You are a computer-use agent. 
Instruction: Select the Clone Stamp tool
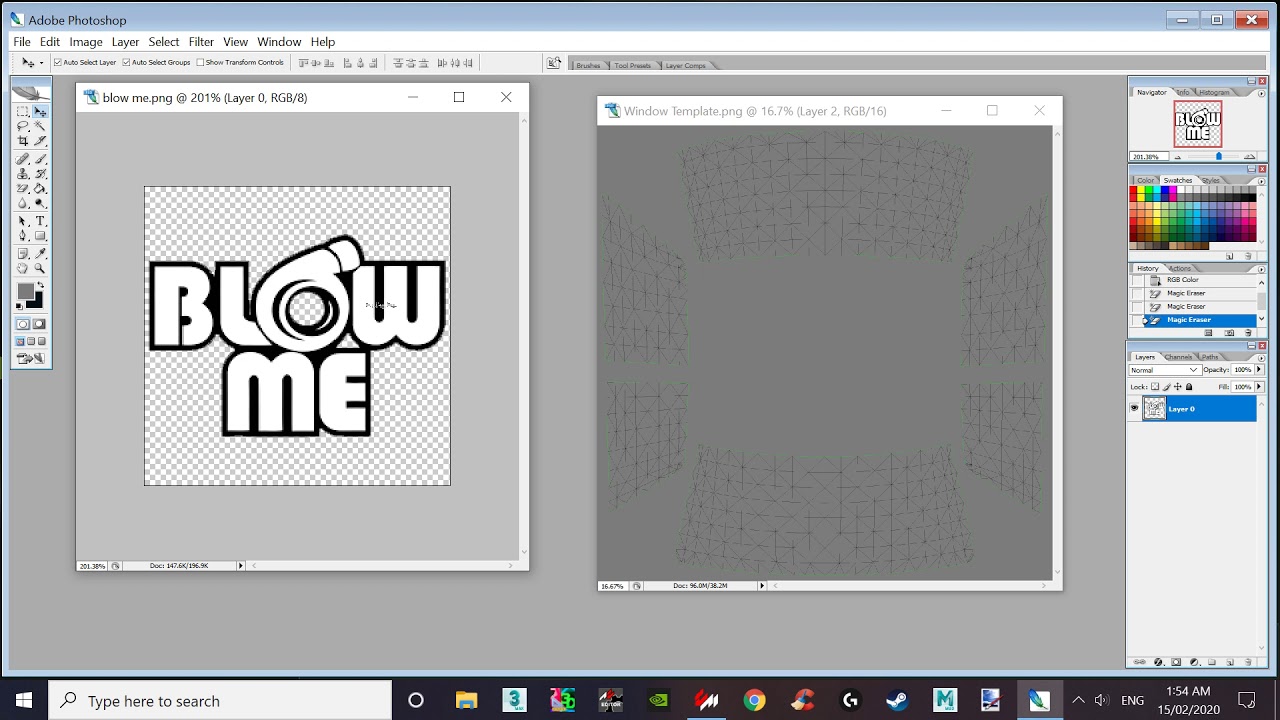(x=22, y=173)
